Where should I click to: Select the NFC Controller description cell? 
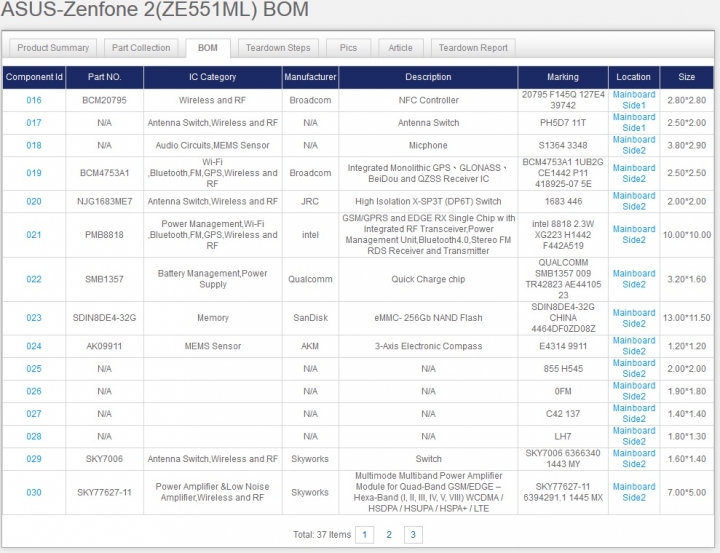428,100
